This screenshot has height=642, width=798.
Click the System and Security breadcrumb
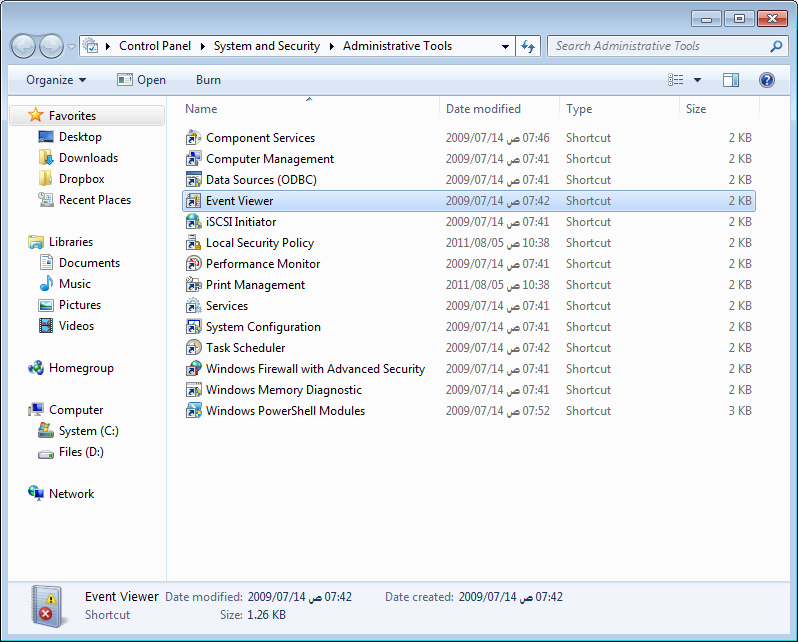point(267,46)
